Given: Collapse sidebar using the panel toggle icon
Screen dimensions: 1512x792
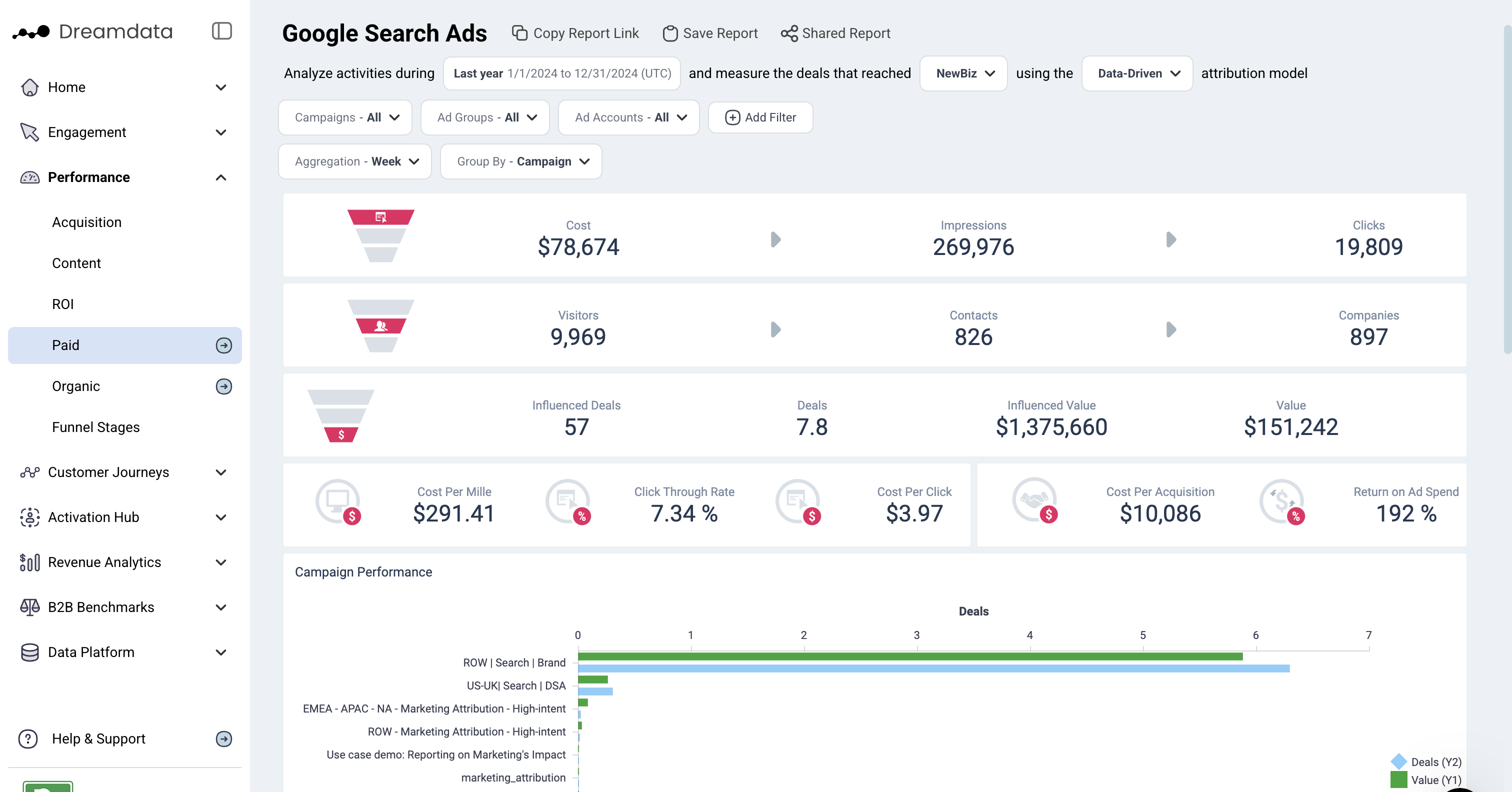Looking at the screenshot, I should pos(221,31).
